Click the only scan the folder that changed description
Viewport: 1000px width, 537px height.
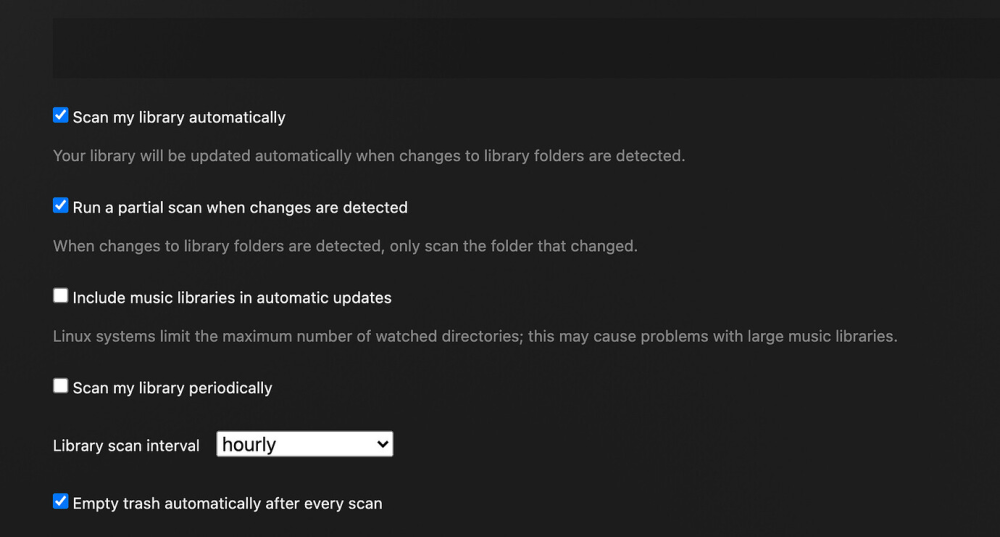[513, 246]
